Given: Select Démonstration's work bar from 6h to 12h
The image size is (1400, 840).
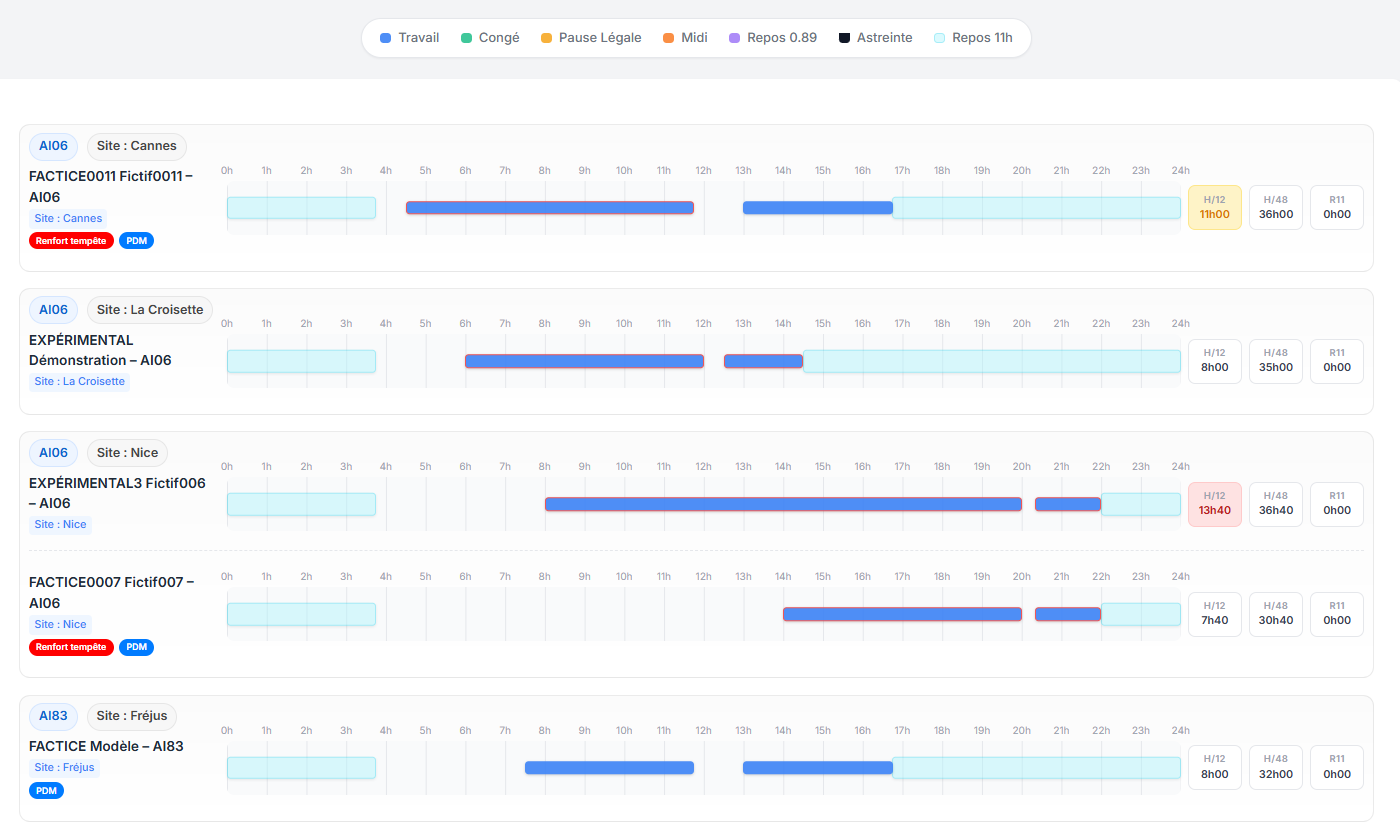Looking at the screenshot, I should pos(584,361).
